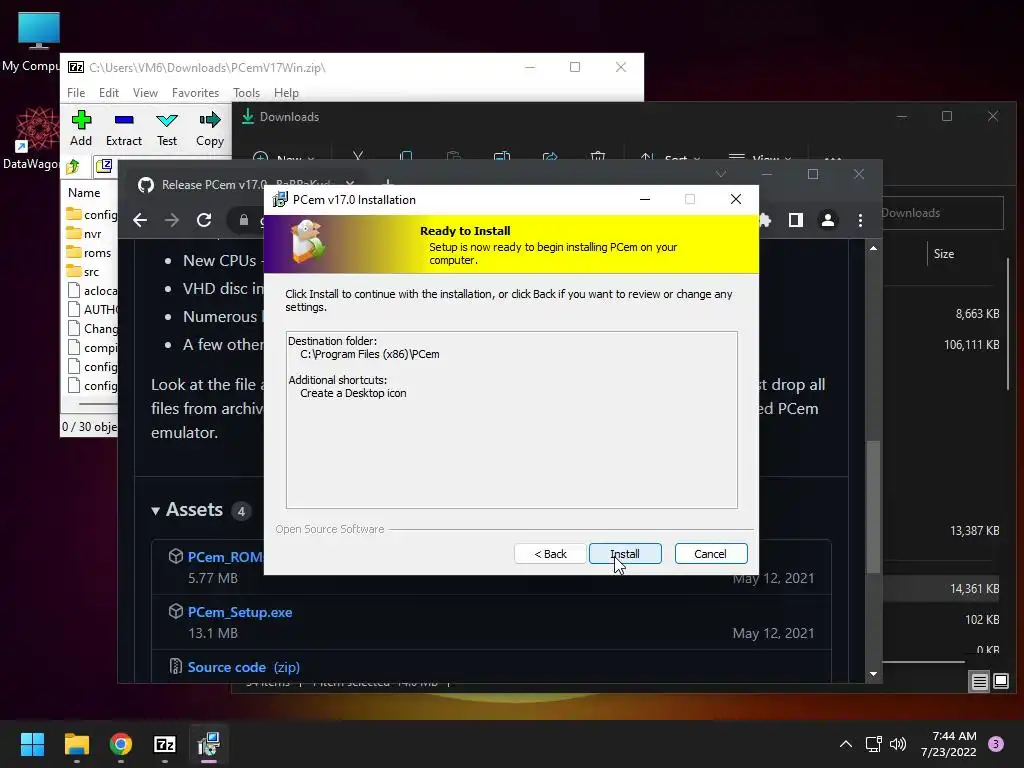Download Source code (zip)
This screenshot has height=768, width=1024.
click(x=244, y=667)
